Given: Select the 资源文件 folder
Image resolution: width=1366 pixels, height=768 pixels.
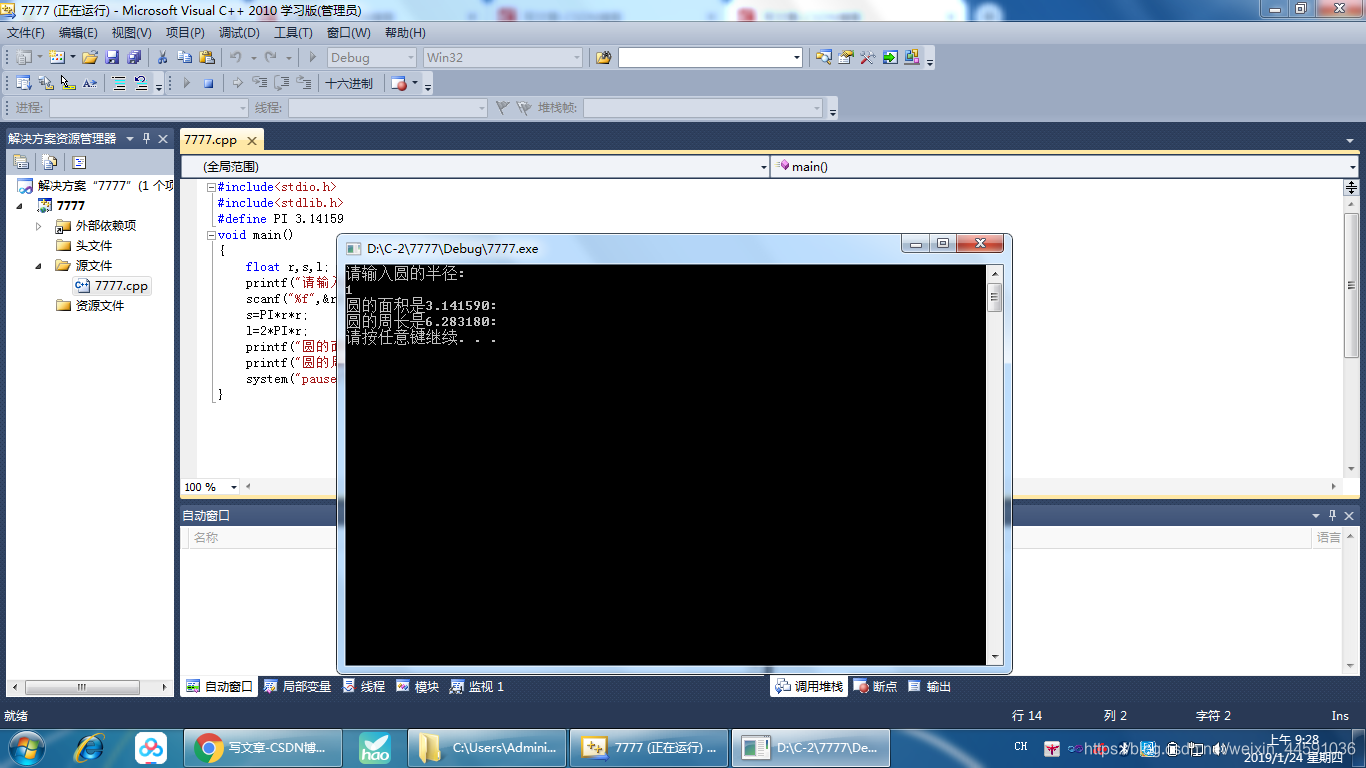Looking at the screenshot, I should [x=91, y=306].
